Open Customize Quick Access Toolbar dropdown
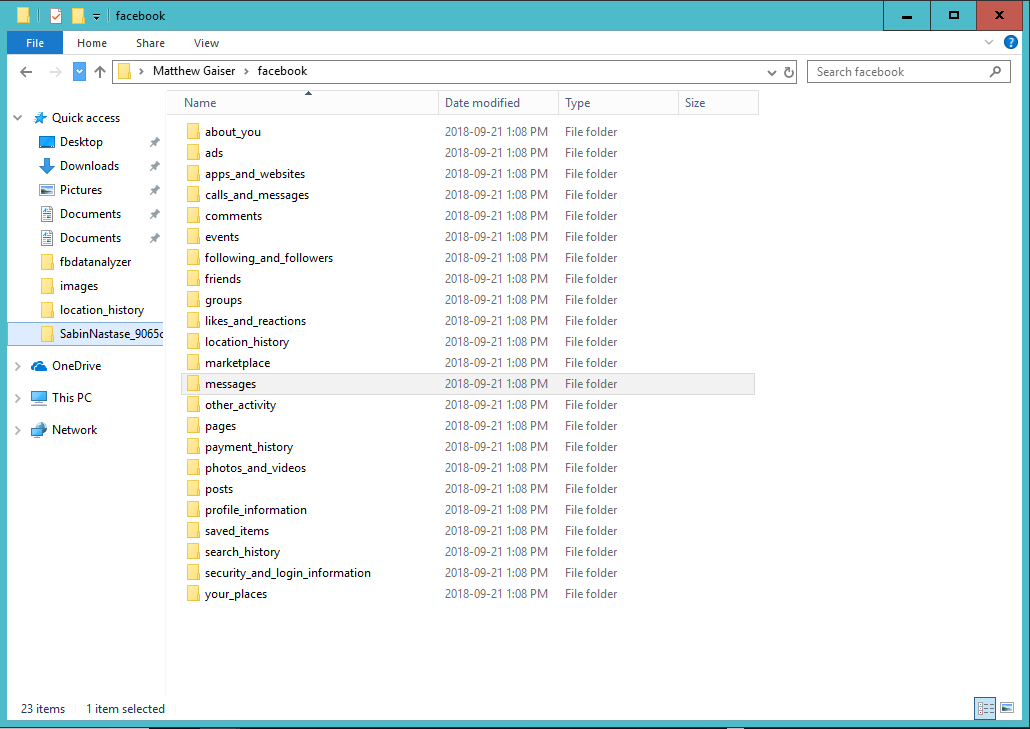 pos(97,16)
